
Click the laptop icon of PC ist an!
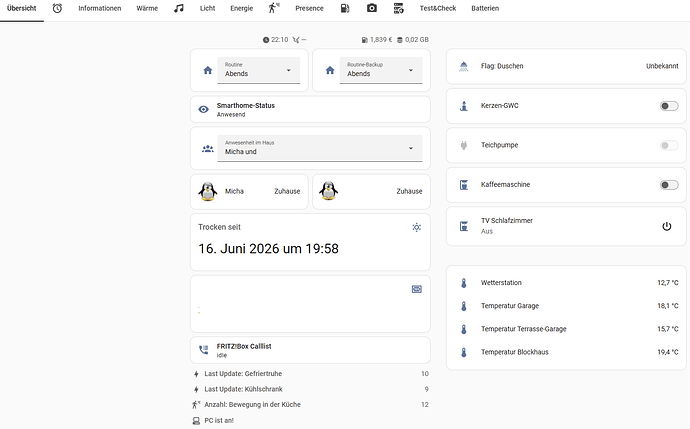pos(196,421)
